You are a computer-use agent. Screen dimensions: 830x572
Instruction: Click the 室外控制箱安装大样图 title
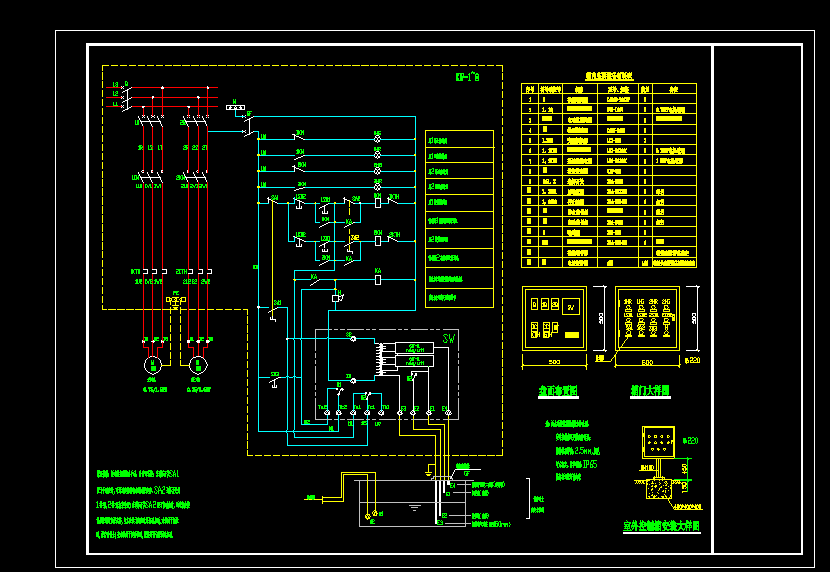point(662,526)
